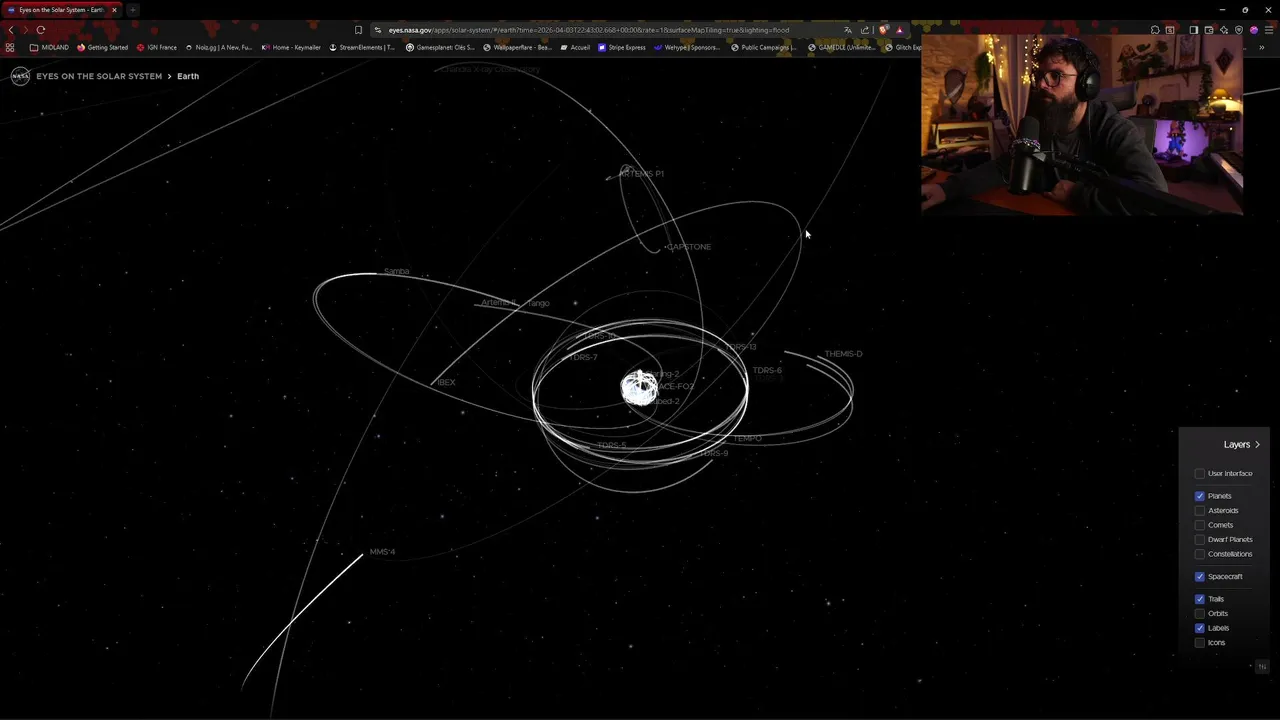
Task: Open the Gamesplanet bookmark
Action: (440, 47)
